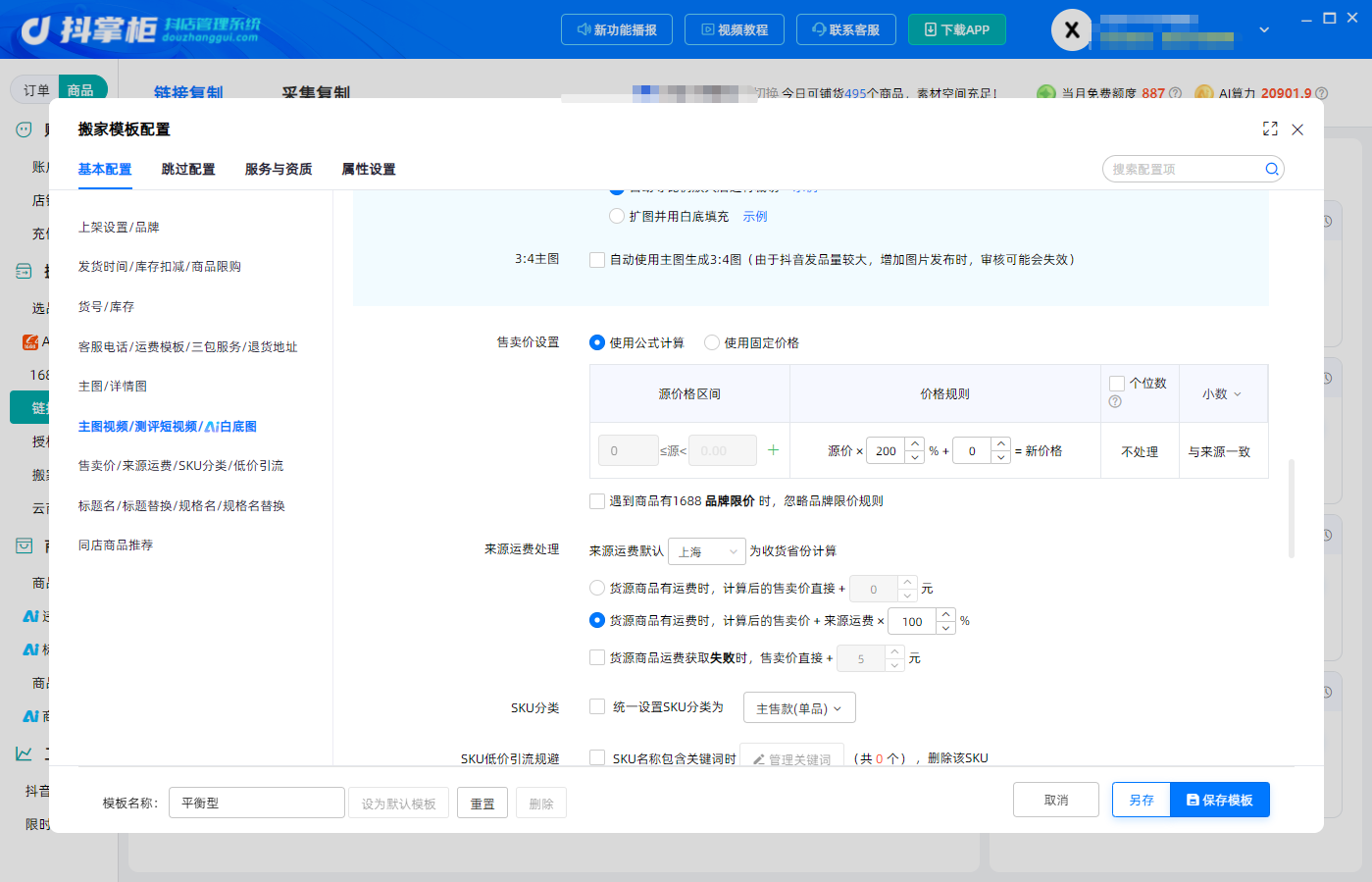The width and height of the screenshot is (1372, 882).
Task: Expand the 搬家模板配置 dialog to fullscreen
Action: pyautogui.click(x=1270, y=129)
